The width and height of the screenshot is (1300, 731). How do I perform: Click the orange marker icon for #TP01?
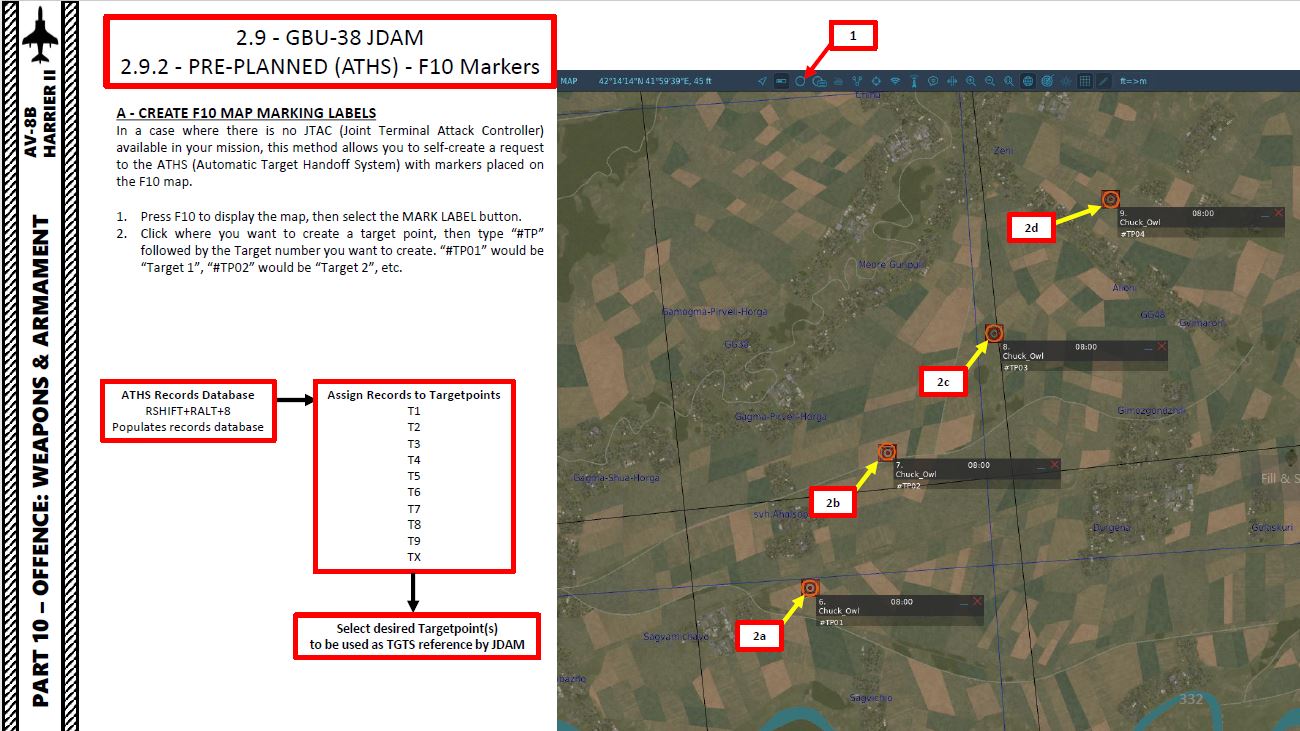click(x=810, y=588)
